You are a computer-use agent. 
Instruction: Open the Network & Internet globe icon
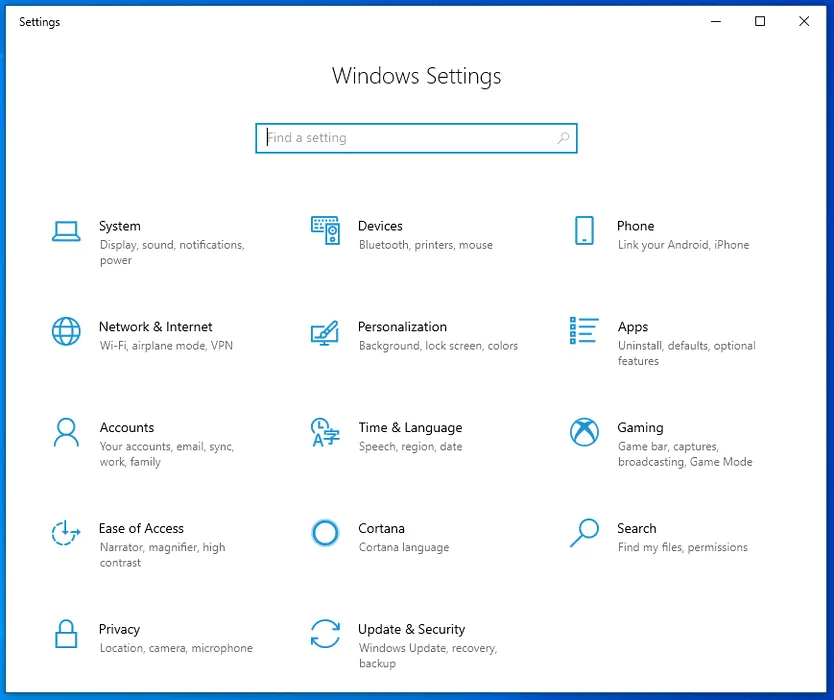point(66,331)
